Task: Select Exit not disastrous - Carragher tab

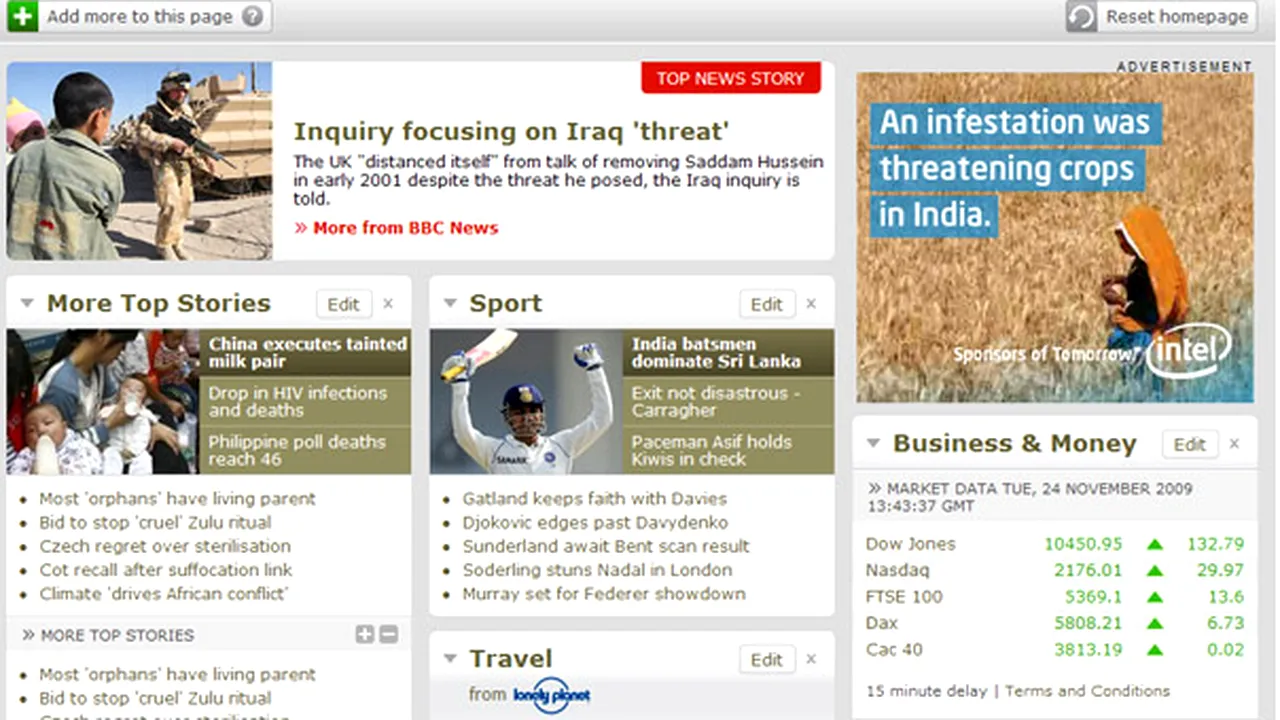Action: pos(729,401)
